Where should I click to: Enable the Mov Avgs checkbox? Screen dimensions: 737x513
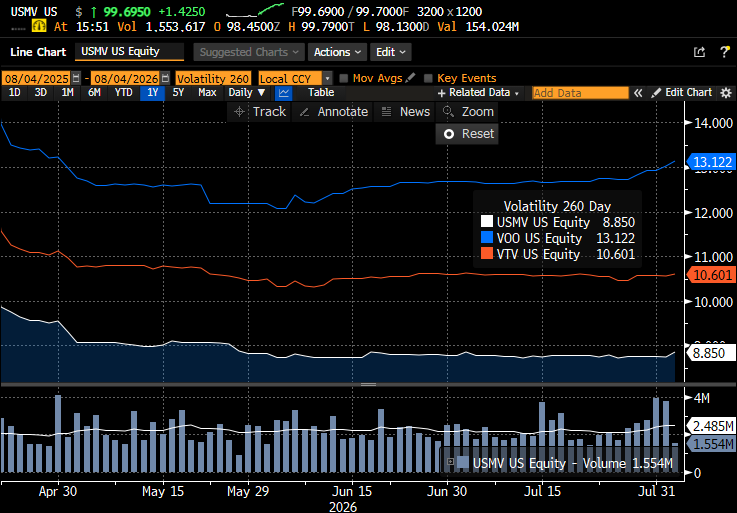tap(344, 78)
